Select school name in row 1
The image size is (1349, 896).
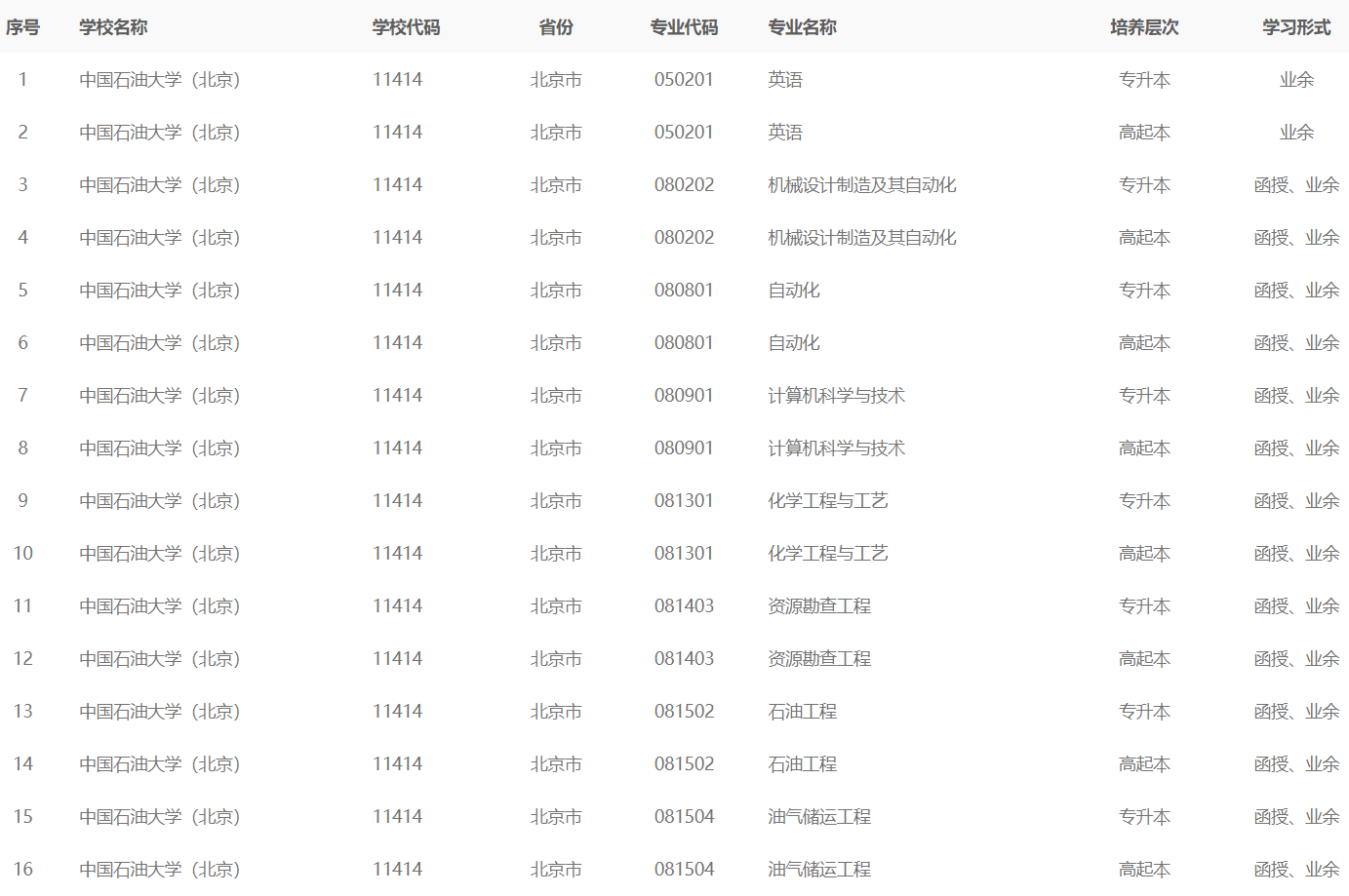pyautogui.click(x=160, y=80)
